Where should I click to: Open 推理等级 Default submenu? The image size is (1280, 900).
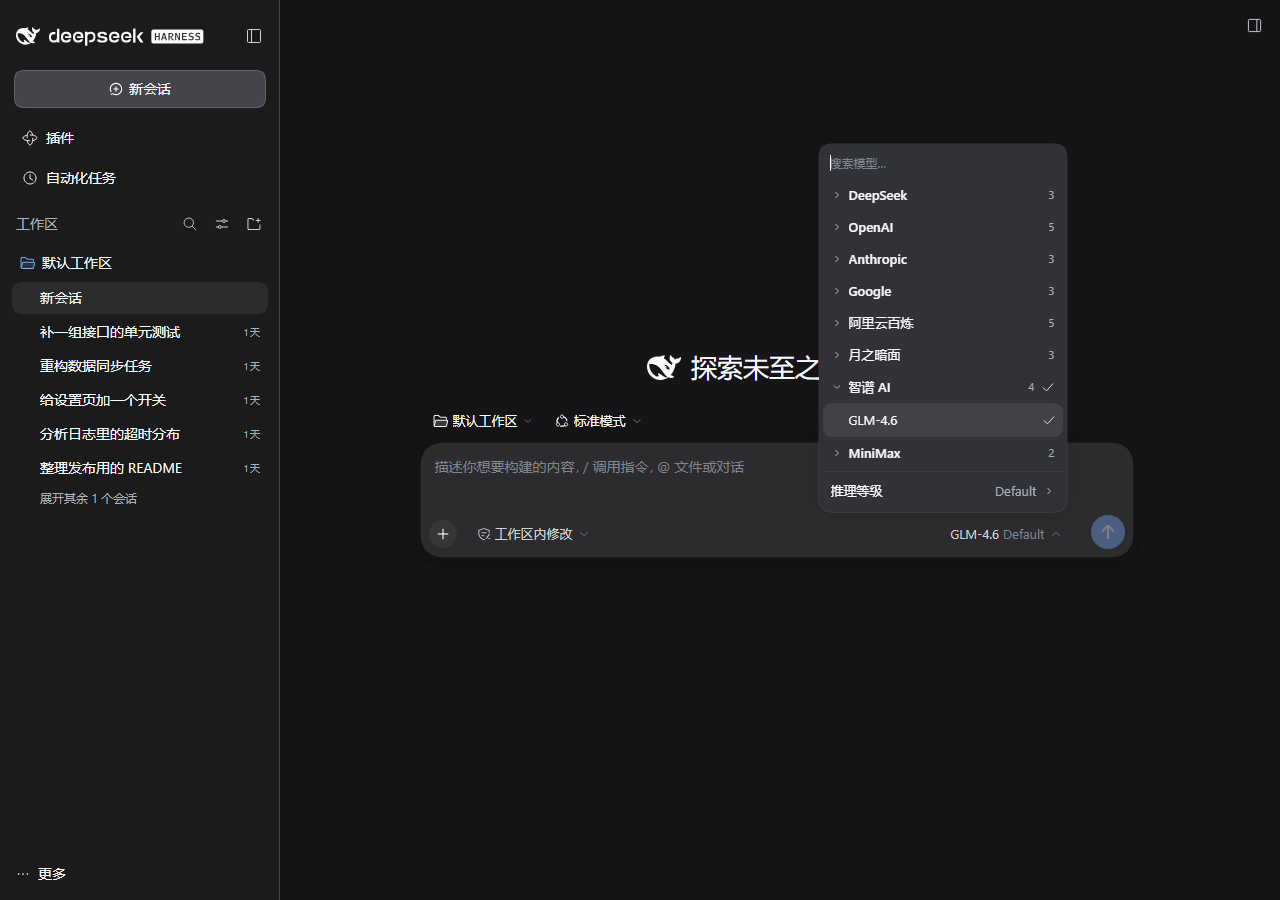pyautogui.click(x=943, y=491)
